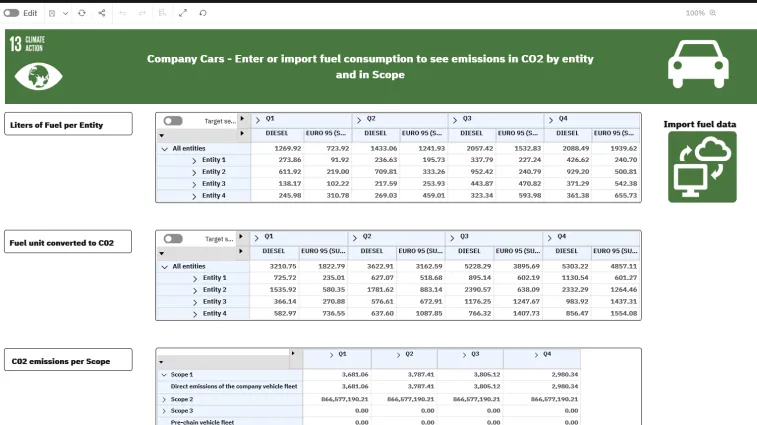Image resolution: width=757 pixels, height=425 pixels.
Task: Click the Climate Action eye logo
Action: [x=38, y=76]
